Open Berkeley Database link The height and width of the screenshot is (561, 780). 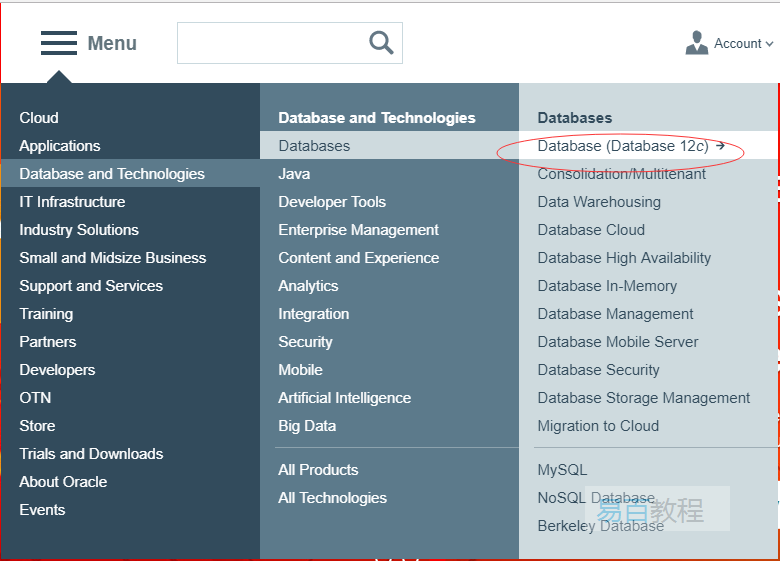point(600,526)
